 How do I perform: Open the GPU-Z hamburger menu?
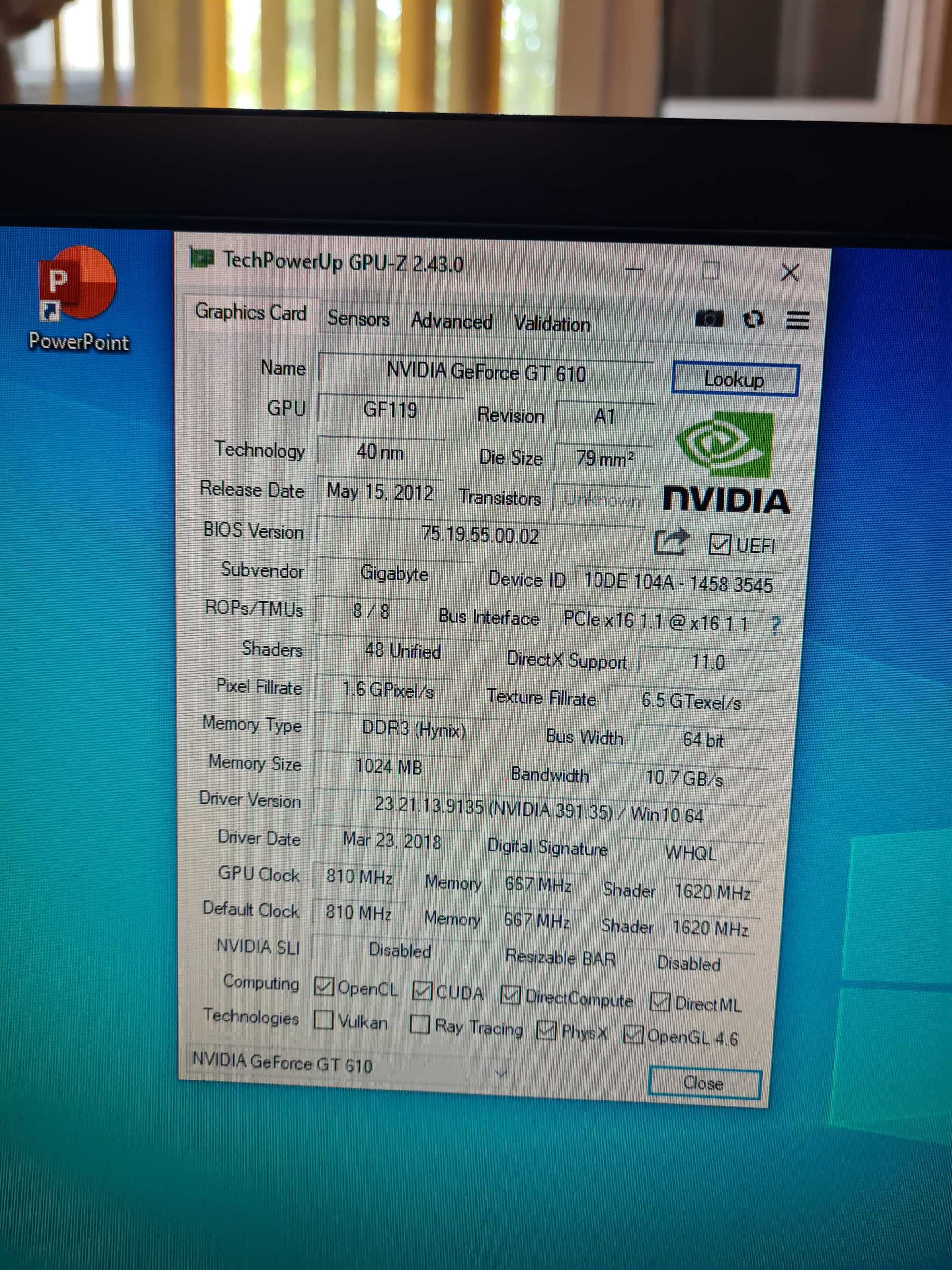point(797,320)
